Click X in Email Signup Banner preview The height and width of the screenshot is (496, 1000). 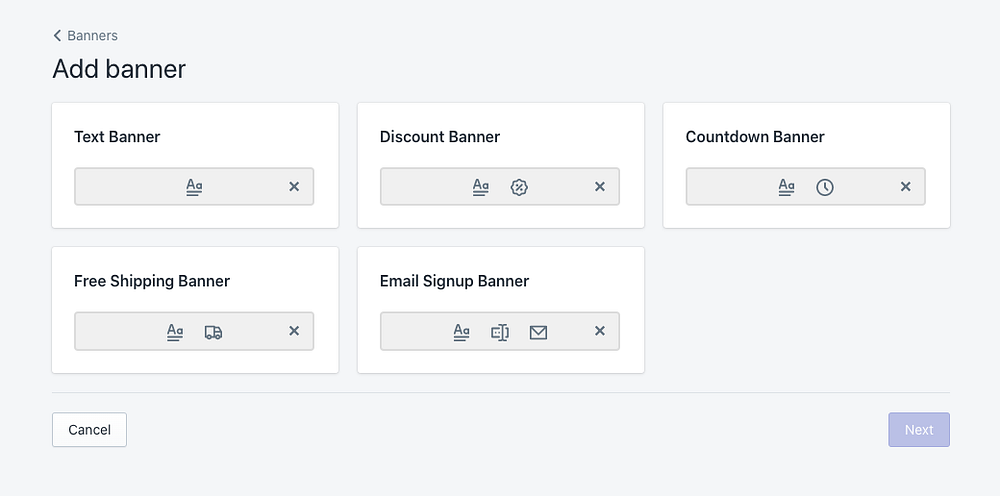click(600, 331)
